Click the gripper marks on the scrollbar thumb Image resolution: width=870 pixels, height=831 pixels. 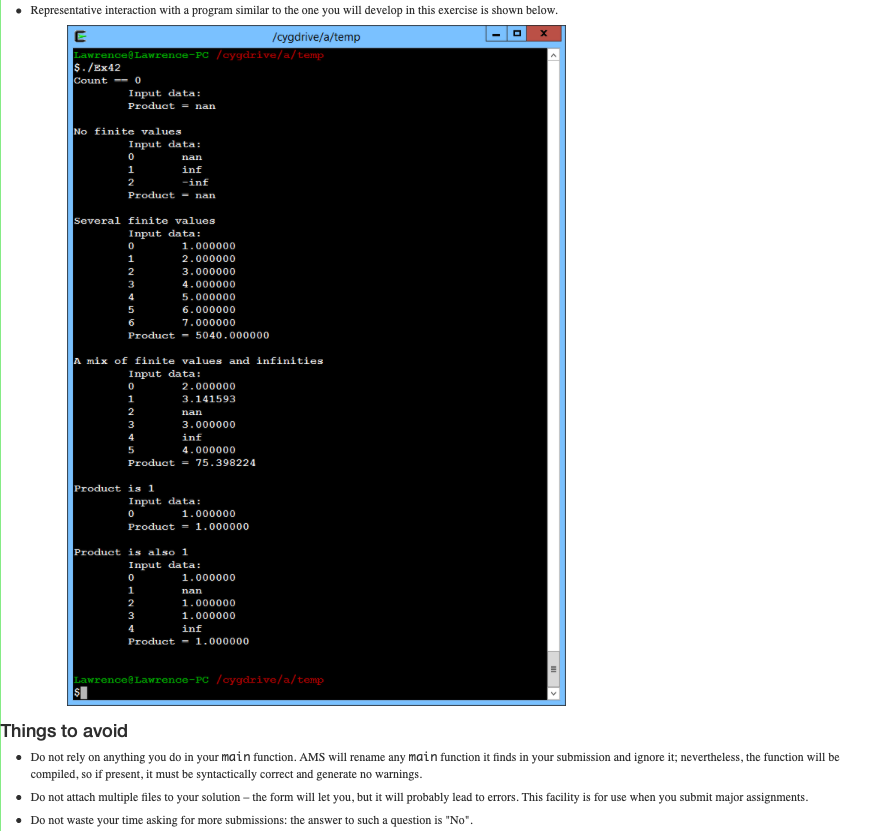coord(553,670)
